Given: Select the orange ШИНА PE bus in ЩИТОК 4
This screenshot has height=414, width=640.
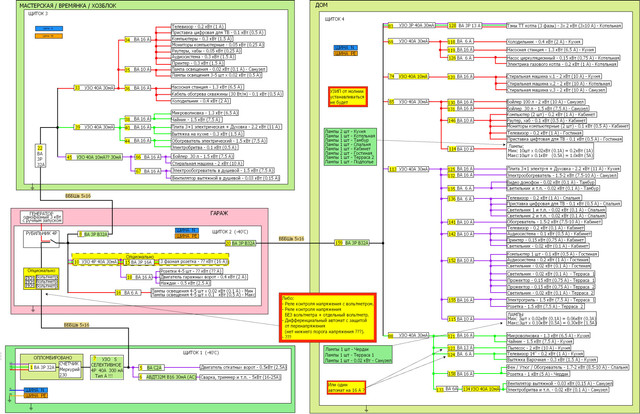Looking at the screenshot, I should tap(346, 53).
